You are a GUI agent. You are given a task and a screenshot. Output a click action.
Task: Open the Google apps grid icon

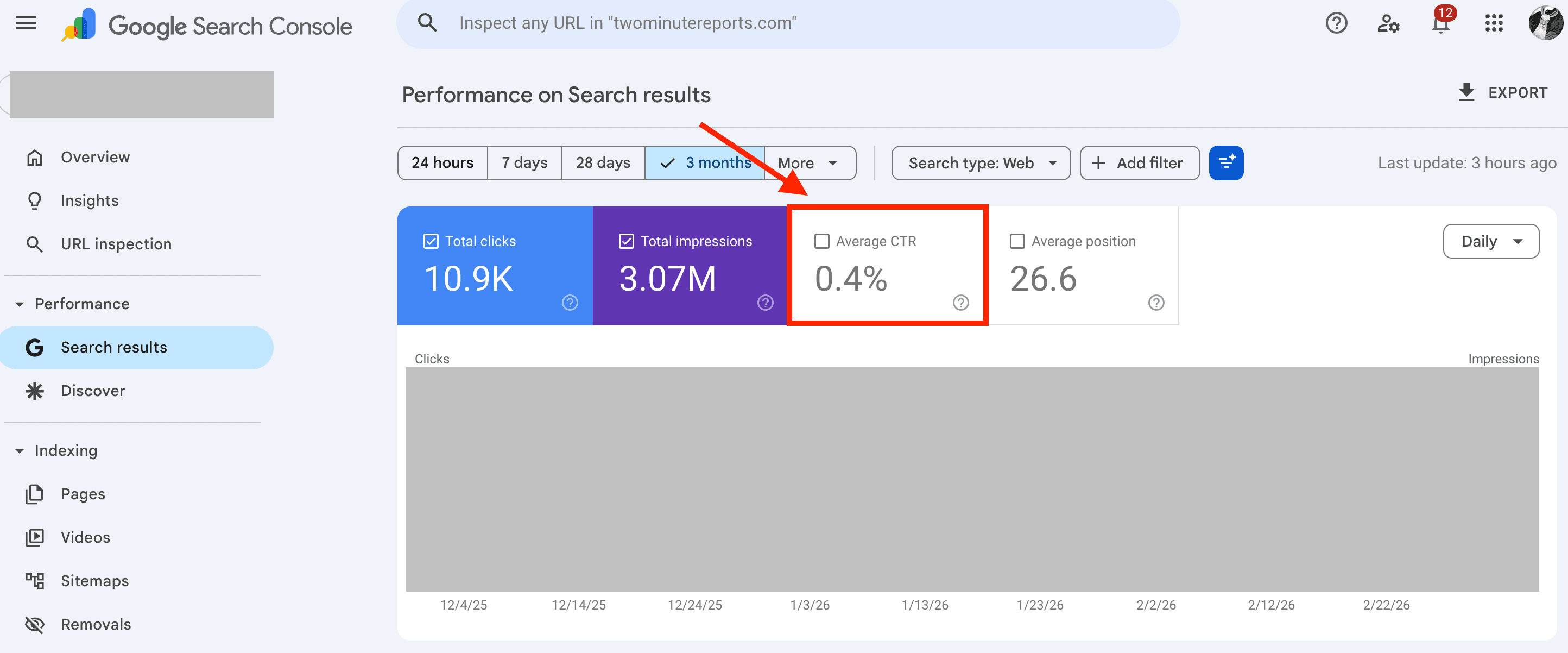coord(1494,23)
